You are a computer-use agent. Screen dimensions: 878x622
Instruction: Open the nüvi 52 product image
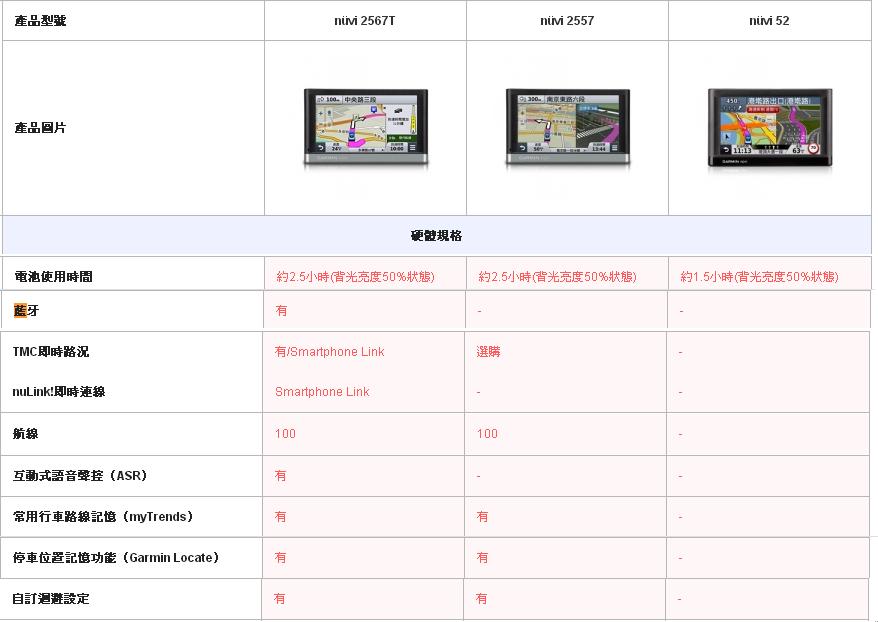click(x=770, y=128)
